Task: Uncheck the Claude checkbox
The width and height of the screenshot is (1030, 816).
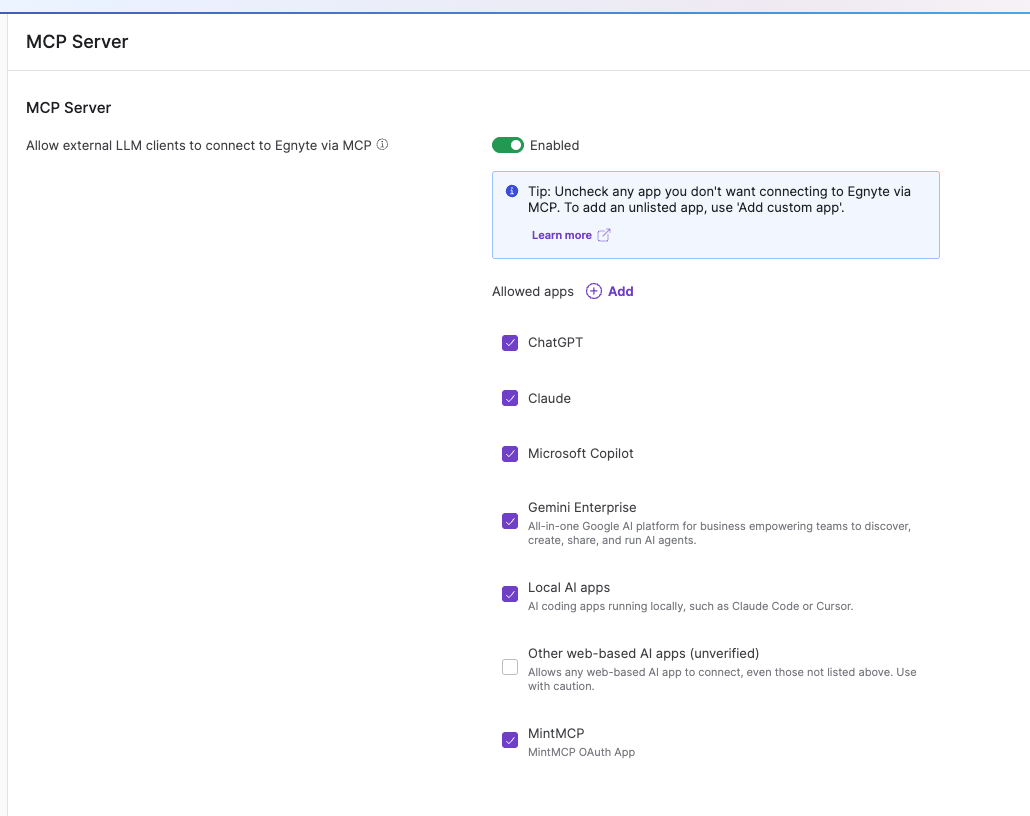Action: 510,398
